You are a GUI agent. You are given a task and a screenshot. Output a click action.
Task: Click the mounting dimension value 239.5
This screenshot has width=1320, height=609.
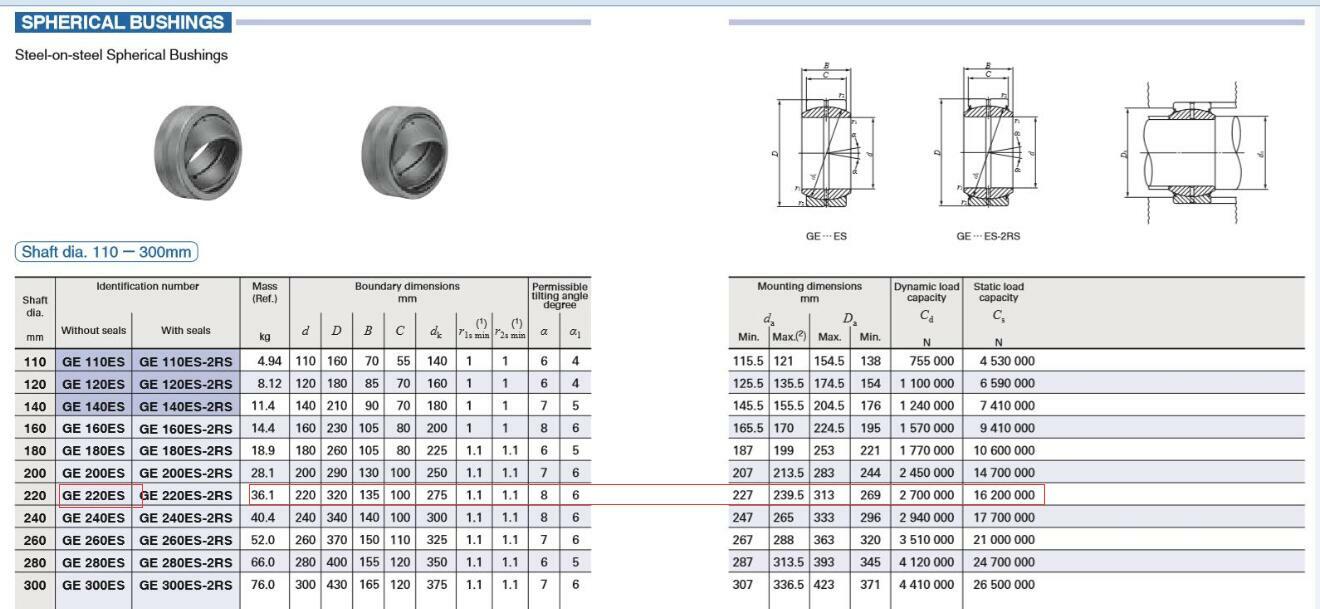789,495
